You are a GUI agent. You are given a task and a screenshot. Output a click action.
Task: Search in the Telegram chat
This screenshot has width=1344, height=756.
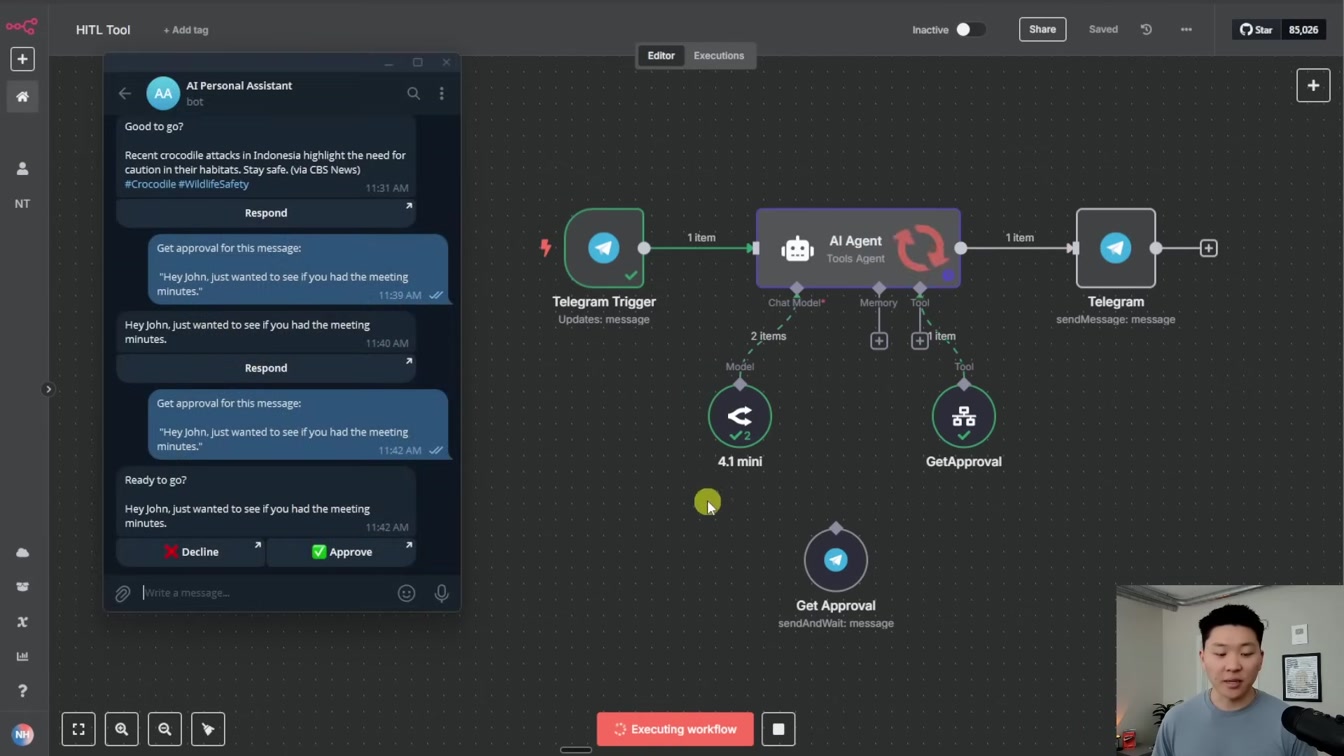pyautogui.click(x=413, y=93)
